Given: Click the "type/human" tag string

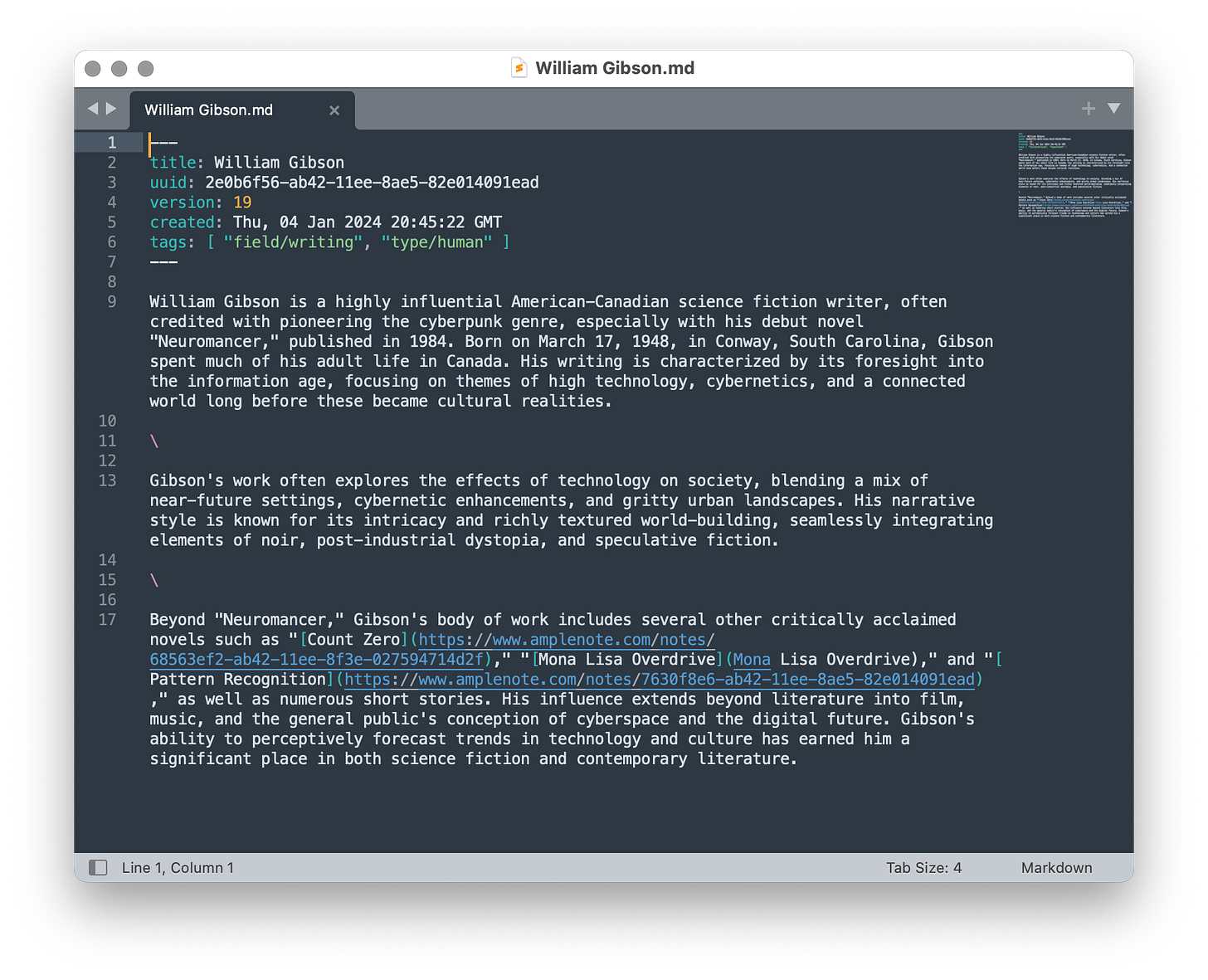Looking at the screenshot, I should point(436,242).
